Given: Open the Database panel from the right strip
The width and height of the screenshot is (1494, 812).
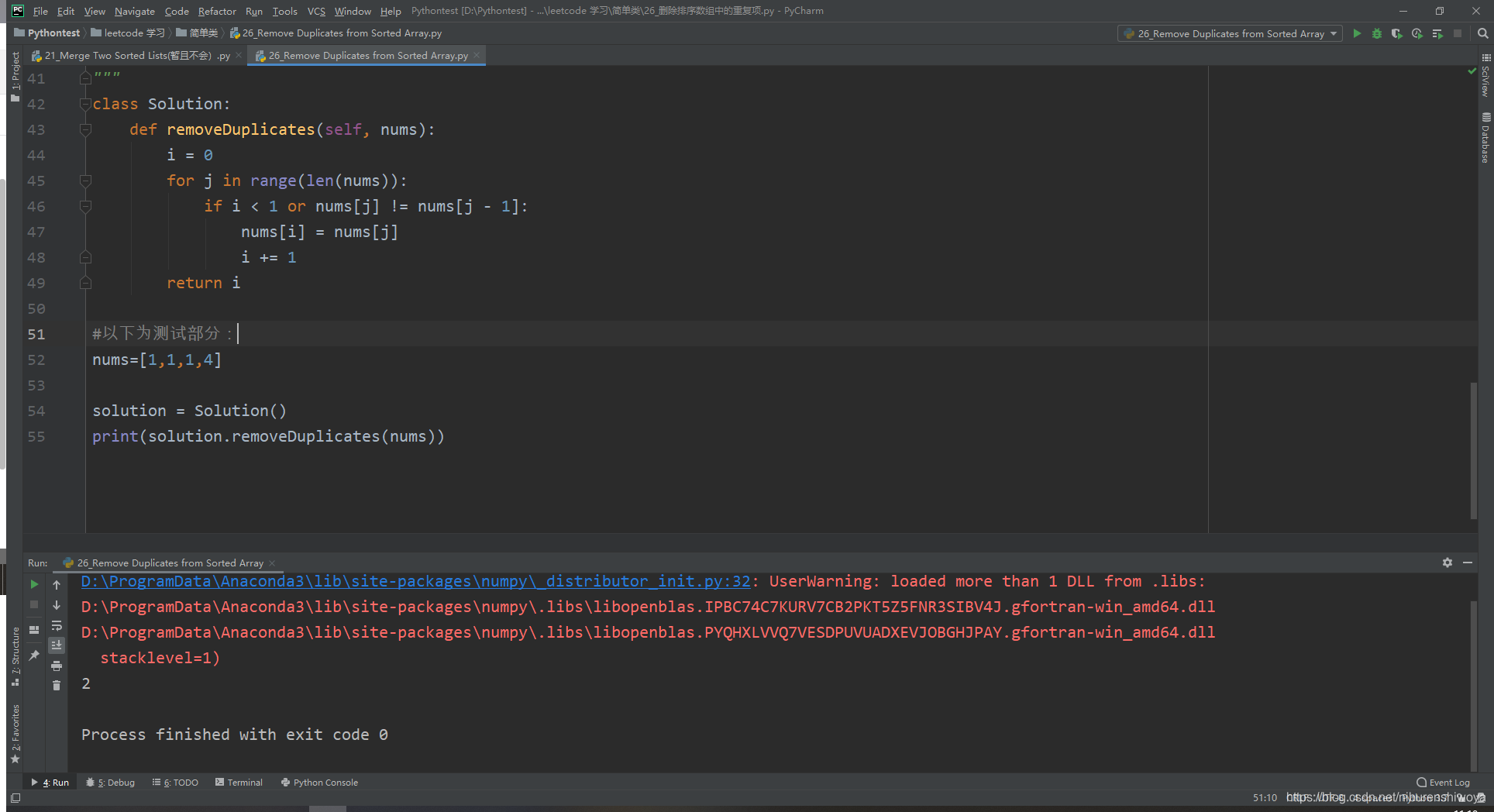Looking at the screenshot, I should (x=1485, y=138).
